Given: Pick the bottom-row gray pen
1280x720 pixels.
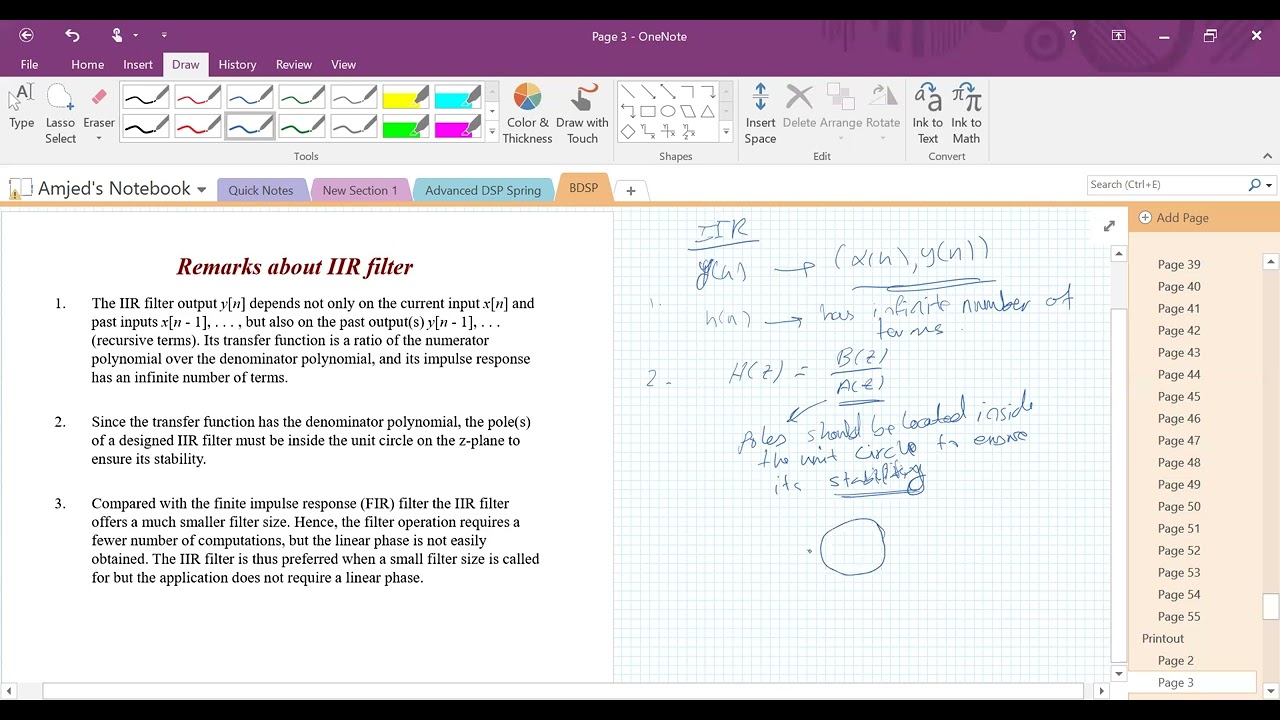Looking at the screenshot, I should pyautogui.click(x=354, y=127).
